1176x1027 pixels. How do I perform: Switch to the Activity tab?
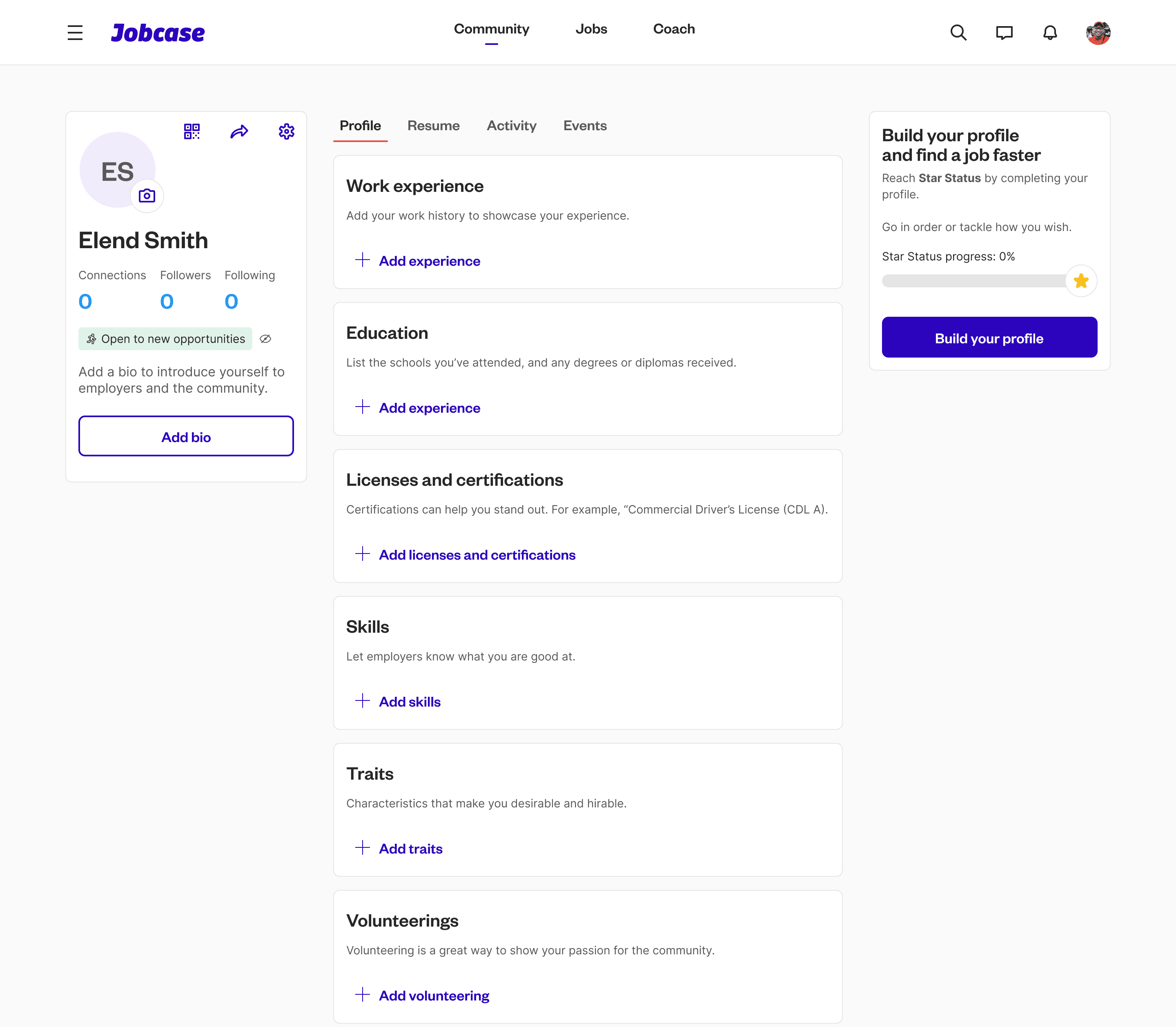(x=512, y=125)
